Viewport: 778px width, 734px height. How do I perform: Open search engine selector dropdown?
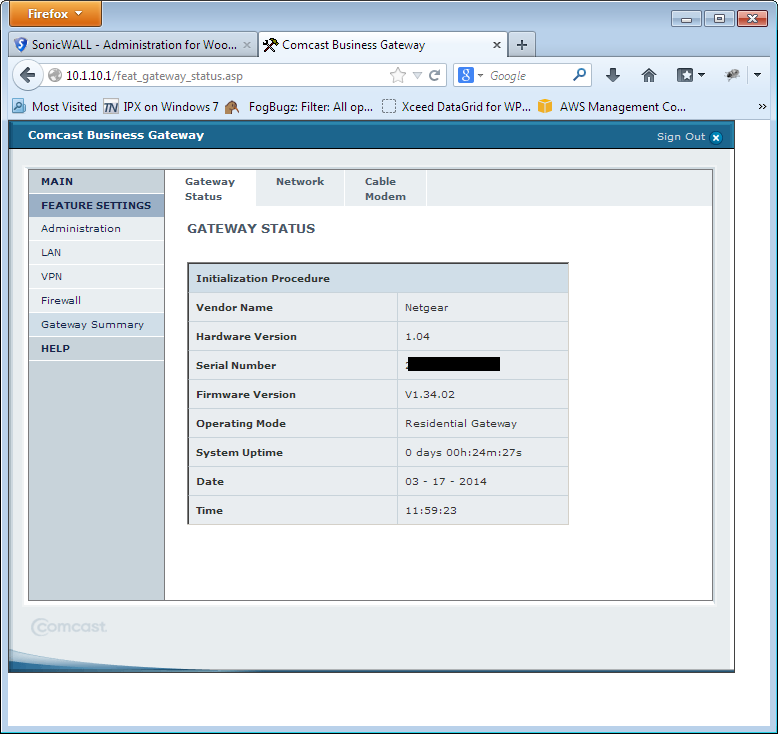click(480, 76)
